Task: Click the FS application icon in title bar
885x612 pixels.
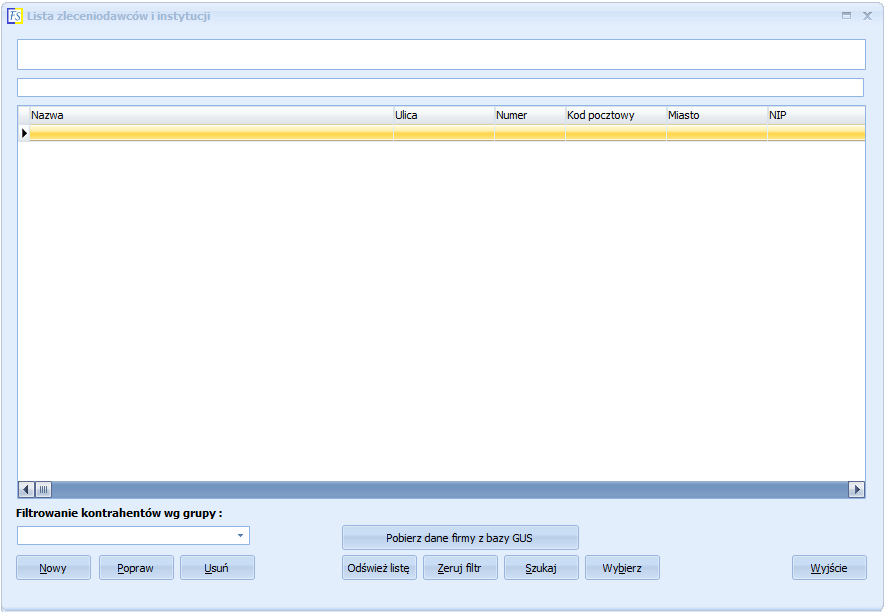Action: coord(15,16)
